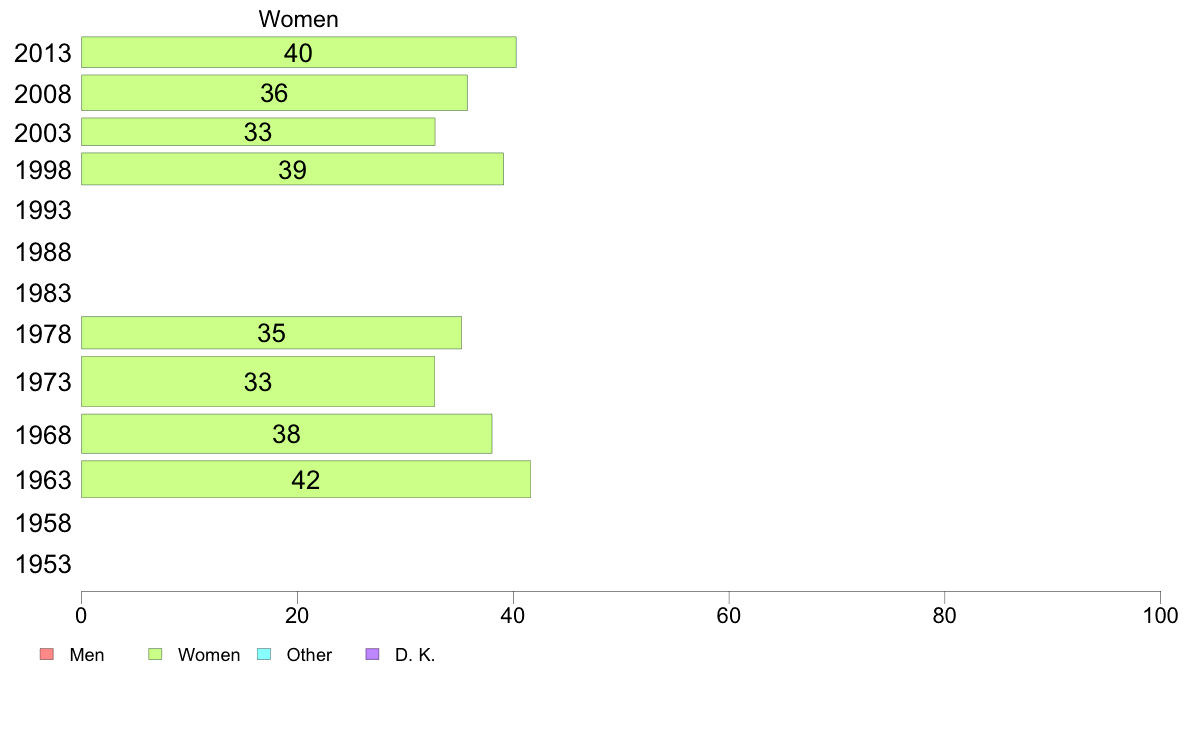1188x736 pixels.
Task: Click the Other legend label text
Action: [309, 655]
